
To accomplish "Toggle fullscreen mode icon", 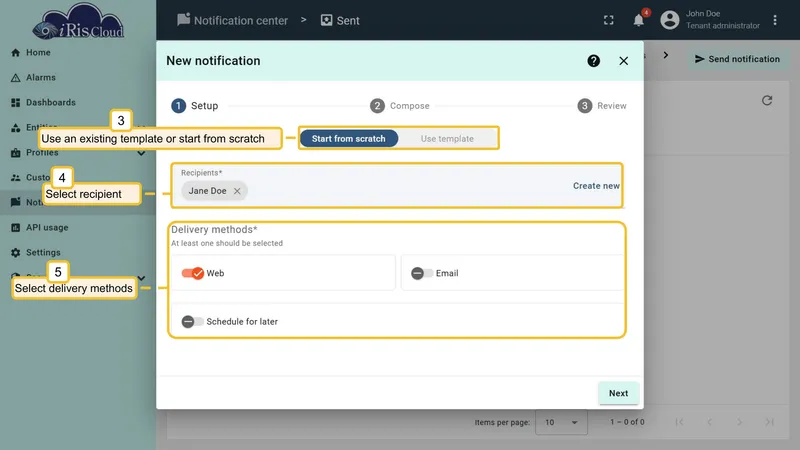I will pyautogui.click(x=609, y=20).
